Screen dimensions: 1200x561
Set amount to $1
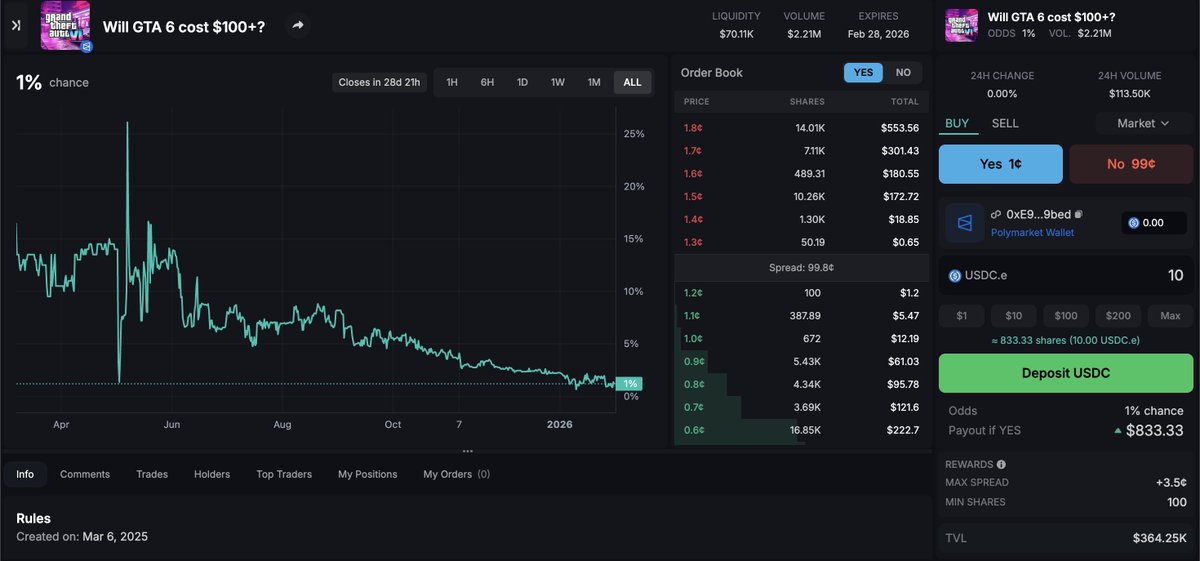pos(962,316)
